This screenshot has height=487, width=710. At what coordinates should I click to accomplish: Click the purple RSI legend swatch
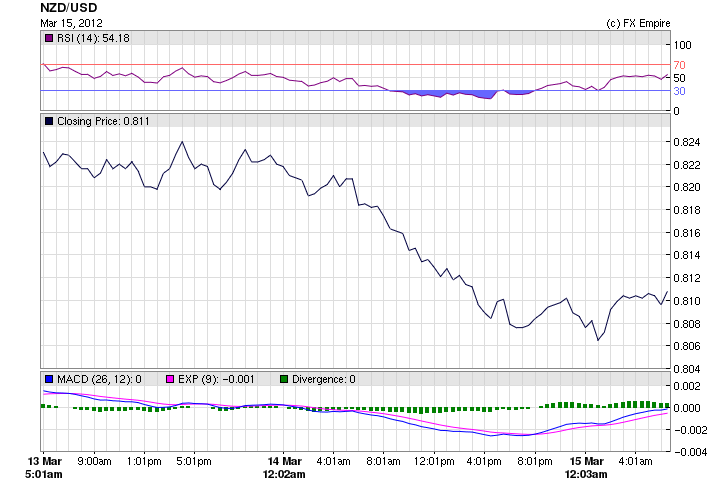[49, 38]
